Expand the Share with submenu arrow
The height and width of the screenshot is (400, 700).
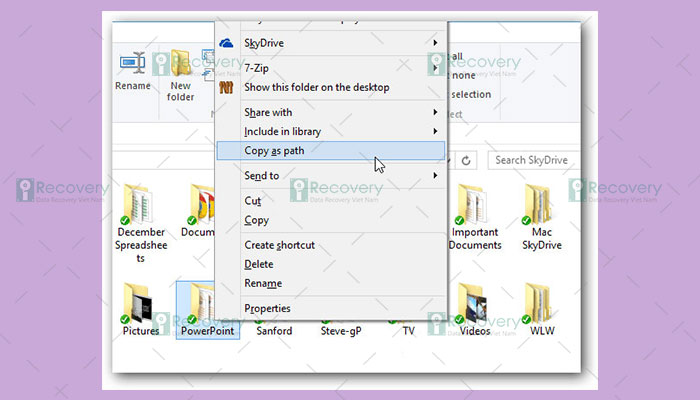[x=435, y=112]
